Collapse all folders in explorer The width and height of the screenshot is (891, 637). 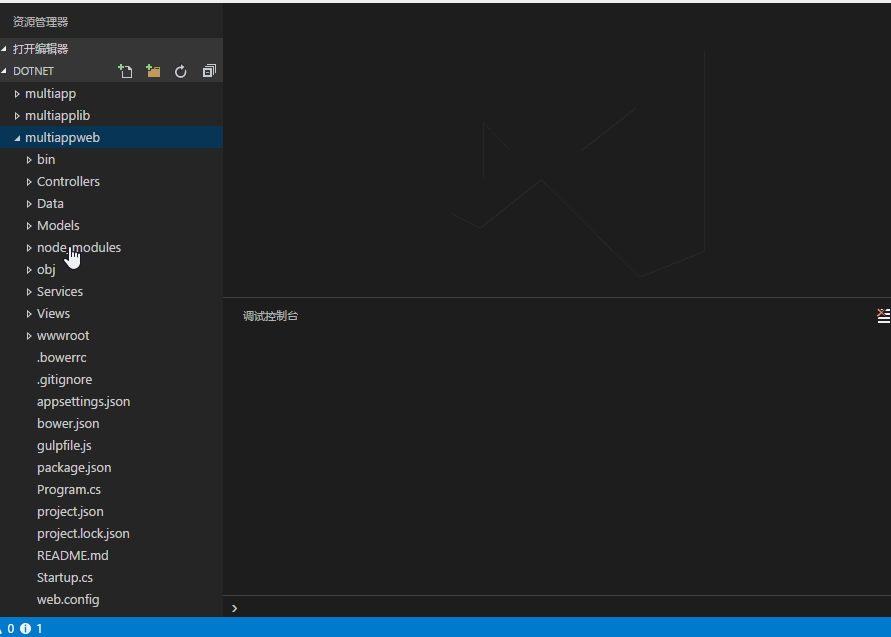point(209,71)
